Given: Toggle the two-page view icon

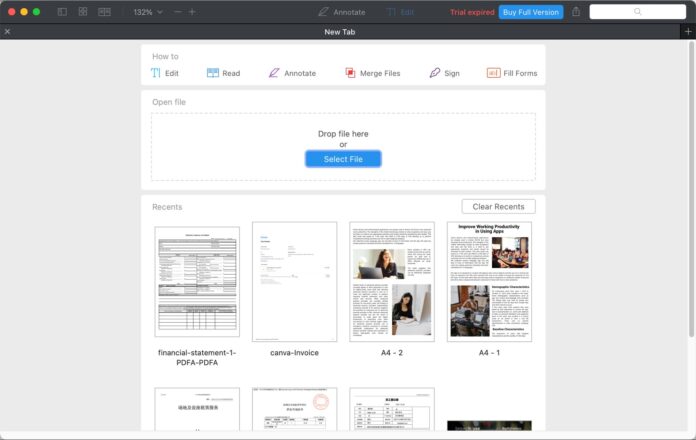Looking at the screenshot, I should 103,12.
